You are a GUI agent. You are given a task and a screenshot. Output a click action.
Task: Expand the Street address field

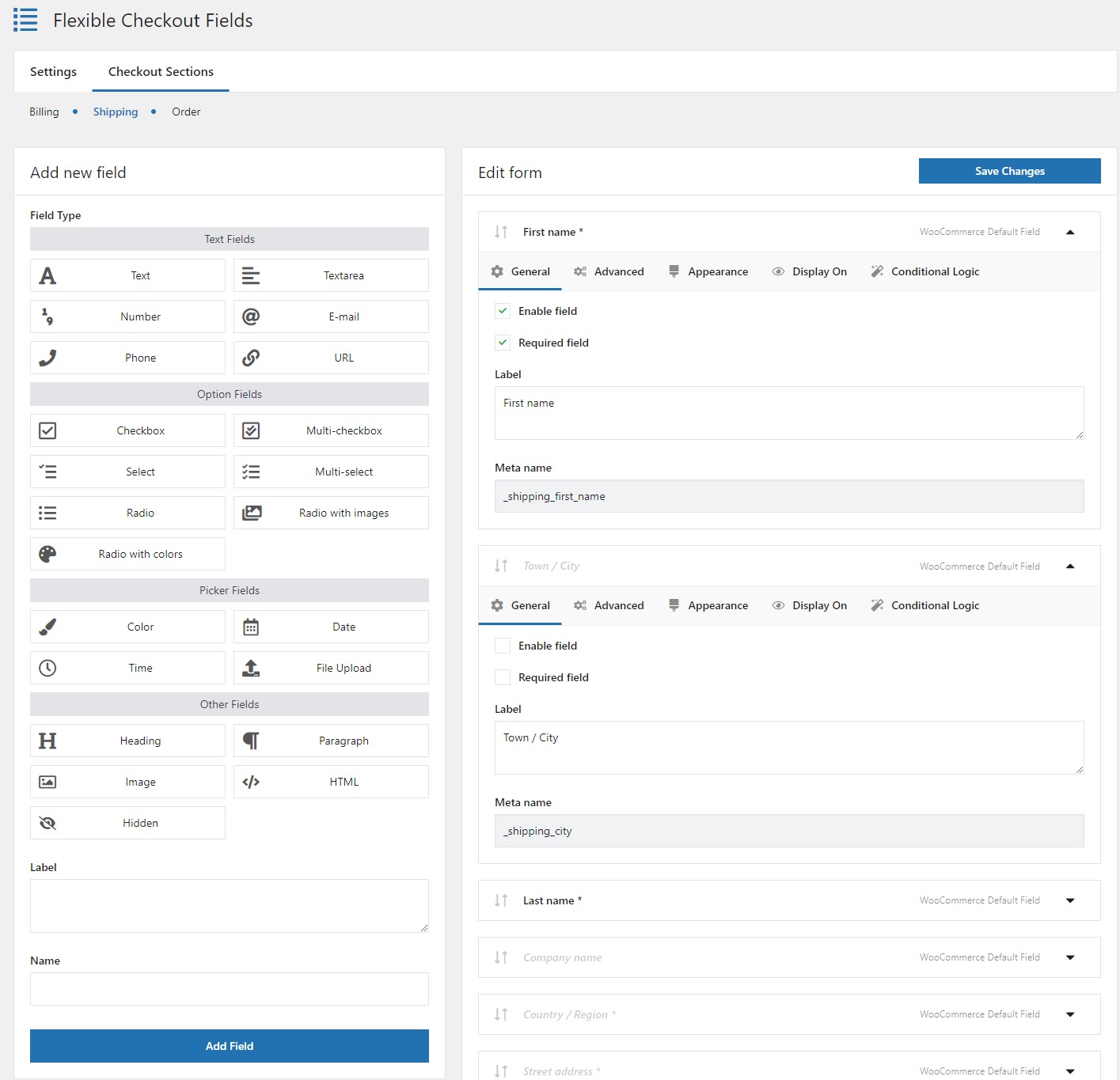click(1070, 1071)
